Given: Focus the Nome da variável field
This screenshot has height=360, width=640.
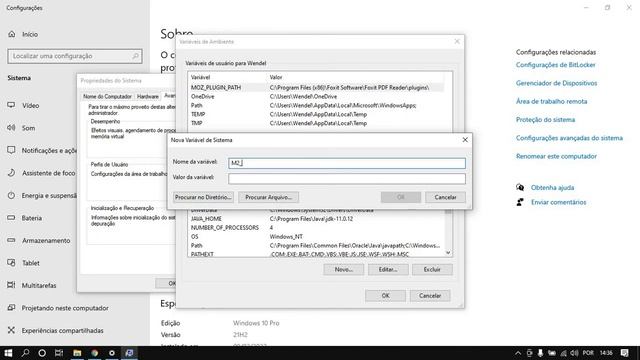Looking at the screenshot, I should click(347, 163).
